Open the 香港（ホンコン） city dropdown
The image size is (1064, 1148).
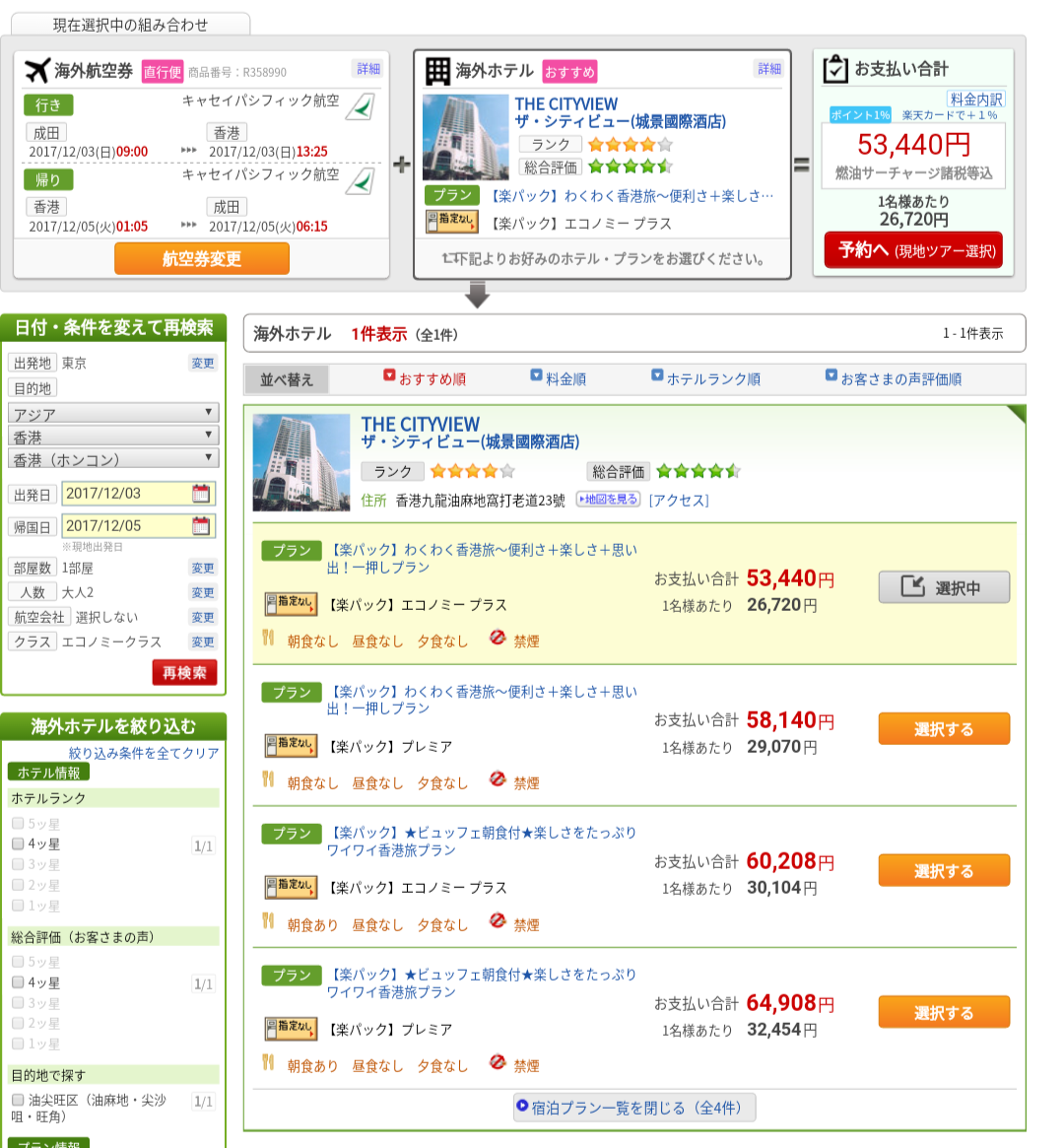coord(113,458)
